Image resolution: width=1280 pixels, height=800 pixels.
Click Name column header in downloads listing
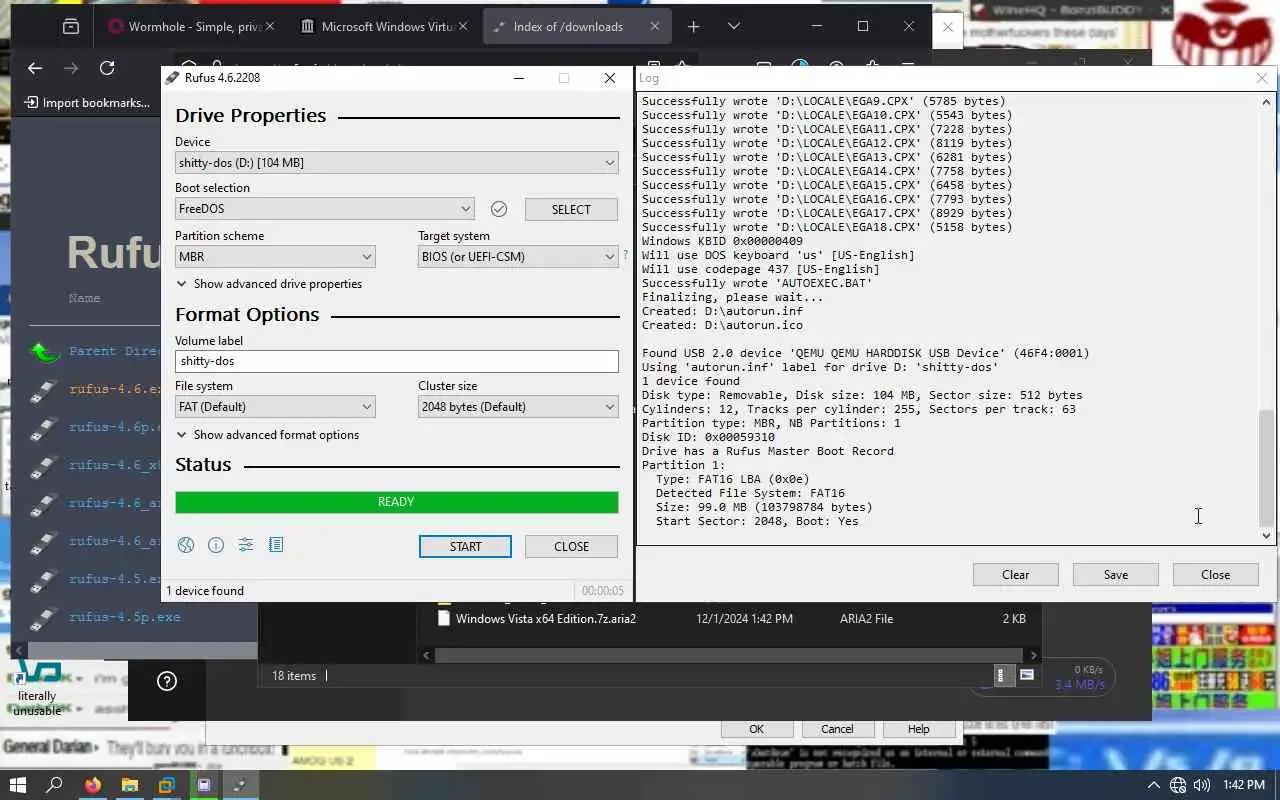pyautogui.click(x=84, y=298)
